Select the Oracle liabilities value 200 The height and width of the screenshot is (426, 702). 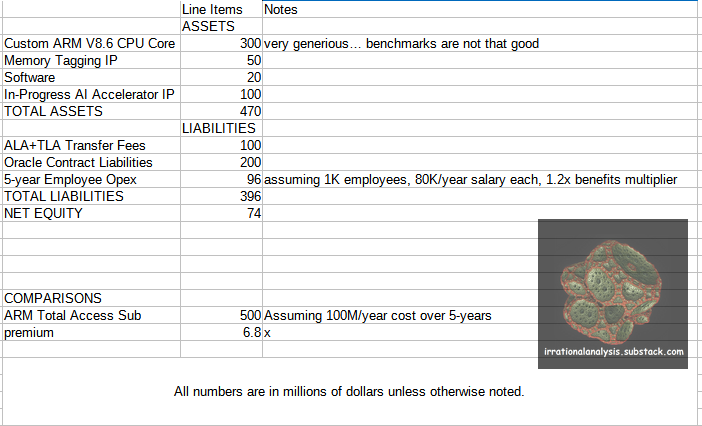221,162
